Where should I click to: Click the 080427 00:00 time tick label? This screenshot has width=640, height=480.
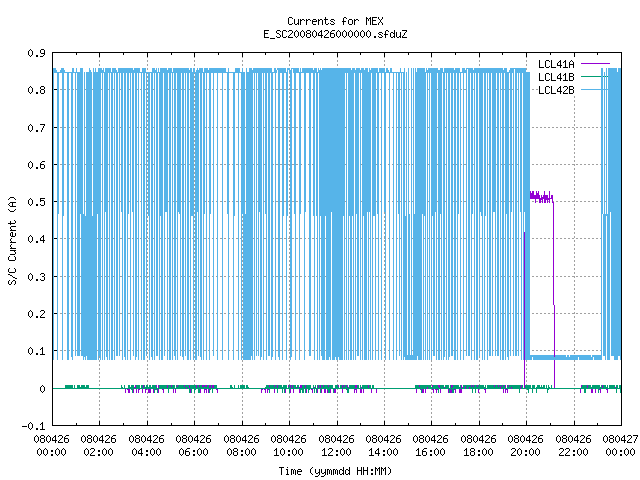(620, 446)
